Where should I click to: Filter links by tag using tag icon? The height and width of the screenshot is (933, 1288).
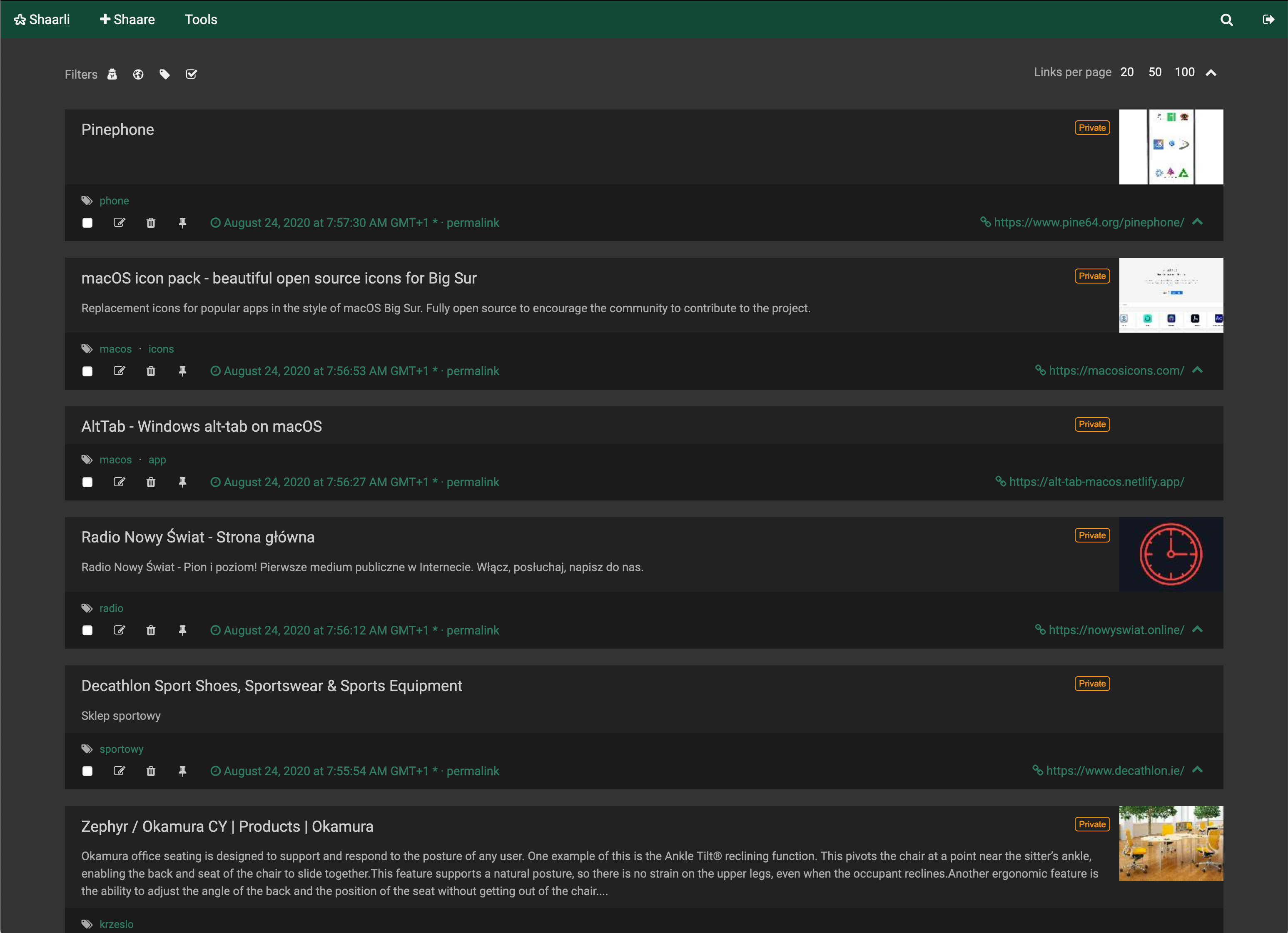[x=164, y=74]
